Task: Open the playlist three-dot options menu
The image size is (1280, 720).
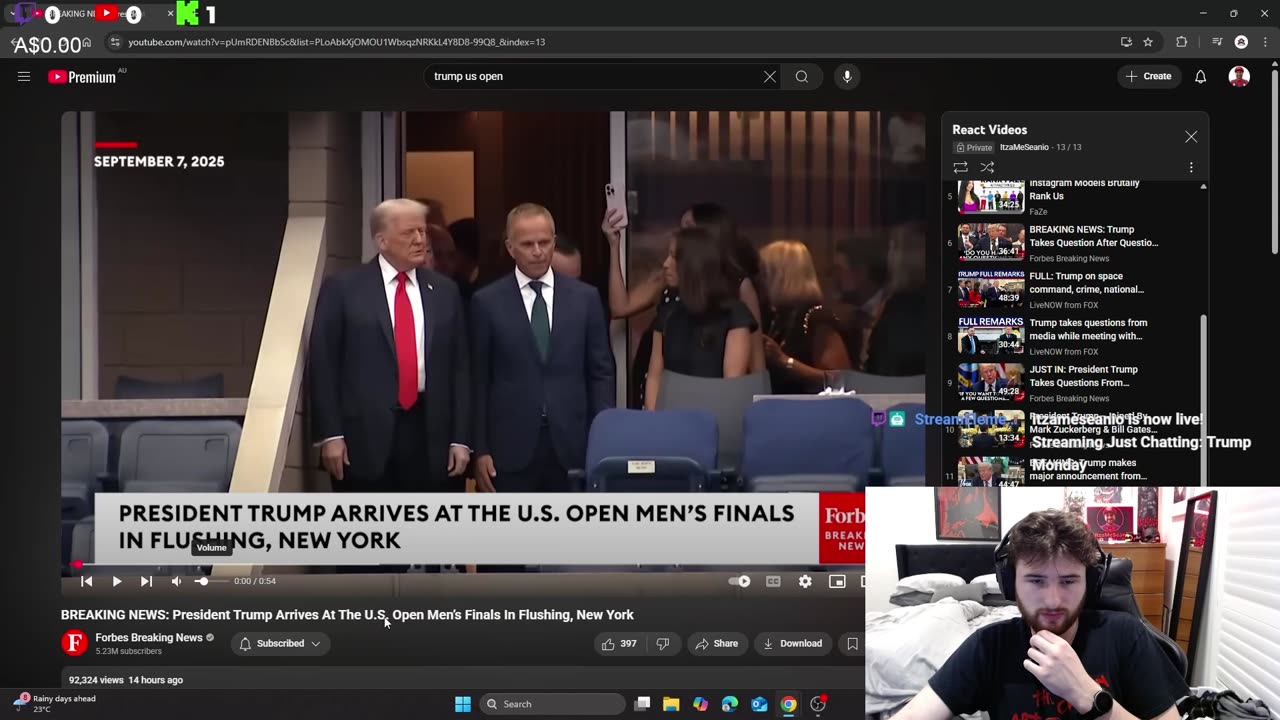Action: tap(1191, 167)
